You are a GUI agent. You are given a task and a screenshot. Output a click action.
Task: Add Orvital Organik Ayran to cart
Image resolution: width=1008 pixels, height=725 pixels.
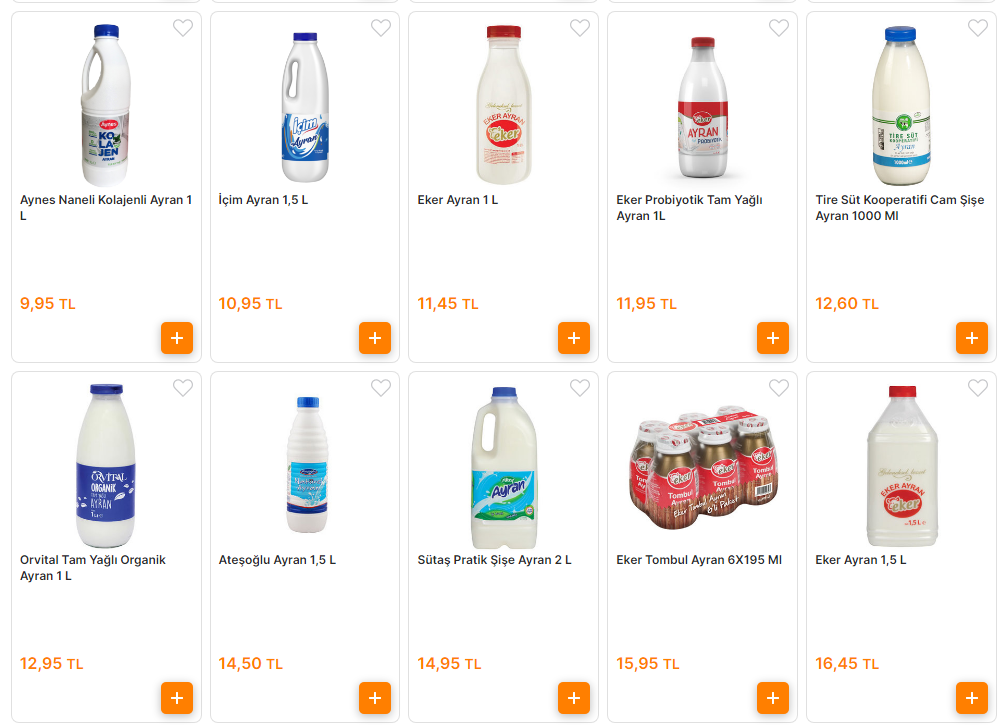pos(176,698)
